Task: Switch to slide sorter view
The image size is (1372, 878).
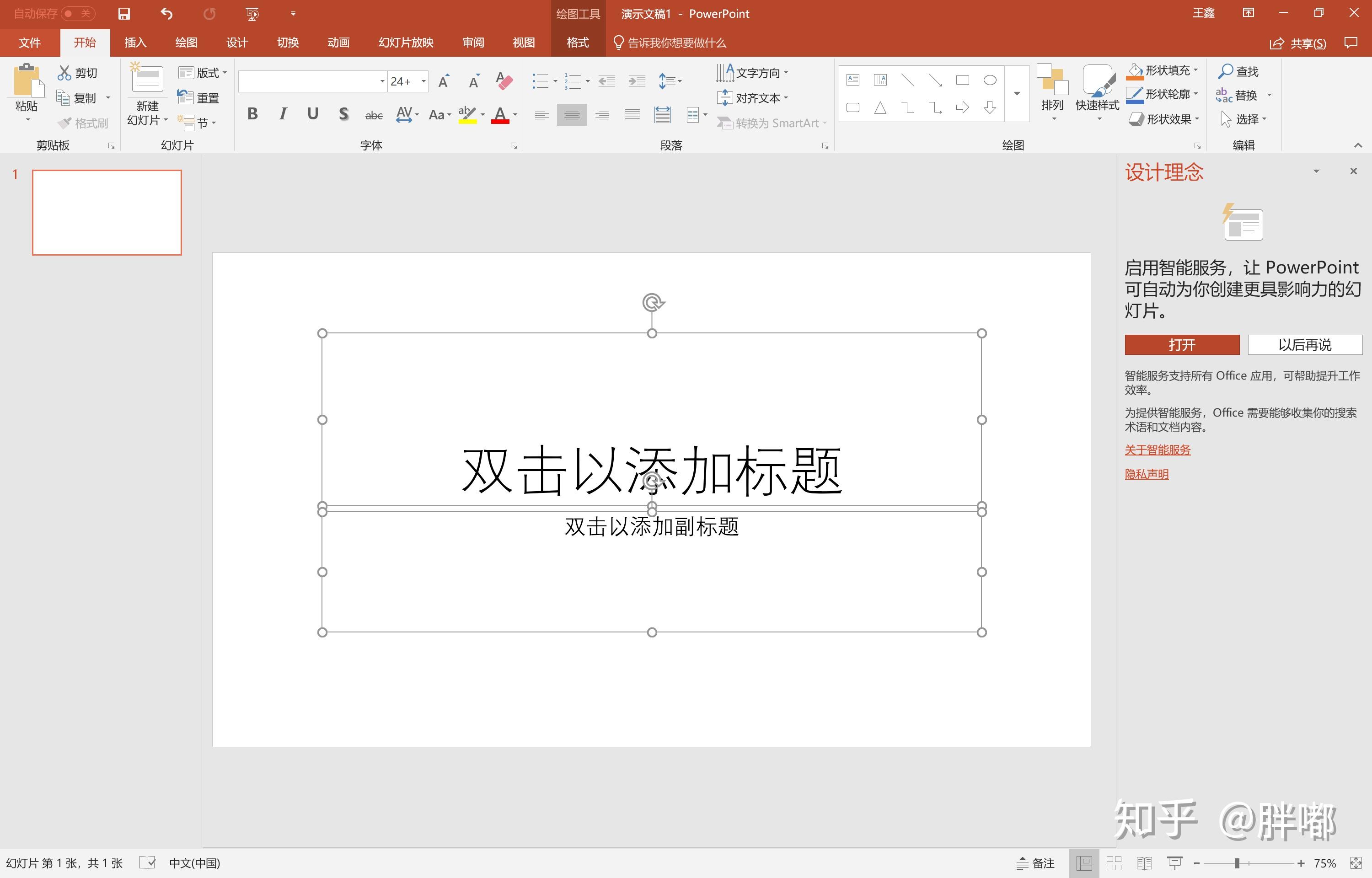Action: point(1114,863)
